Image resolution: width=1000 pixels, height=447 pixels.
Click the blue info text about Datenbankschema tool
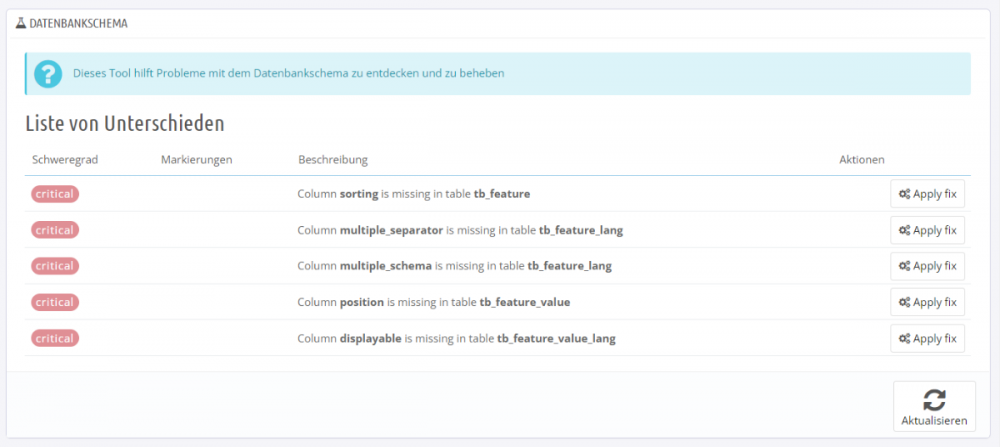[288, 73]
